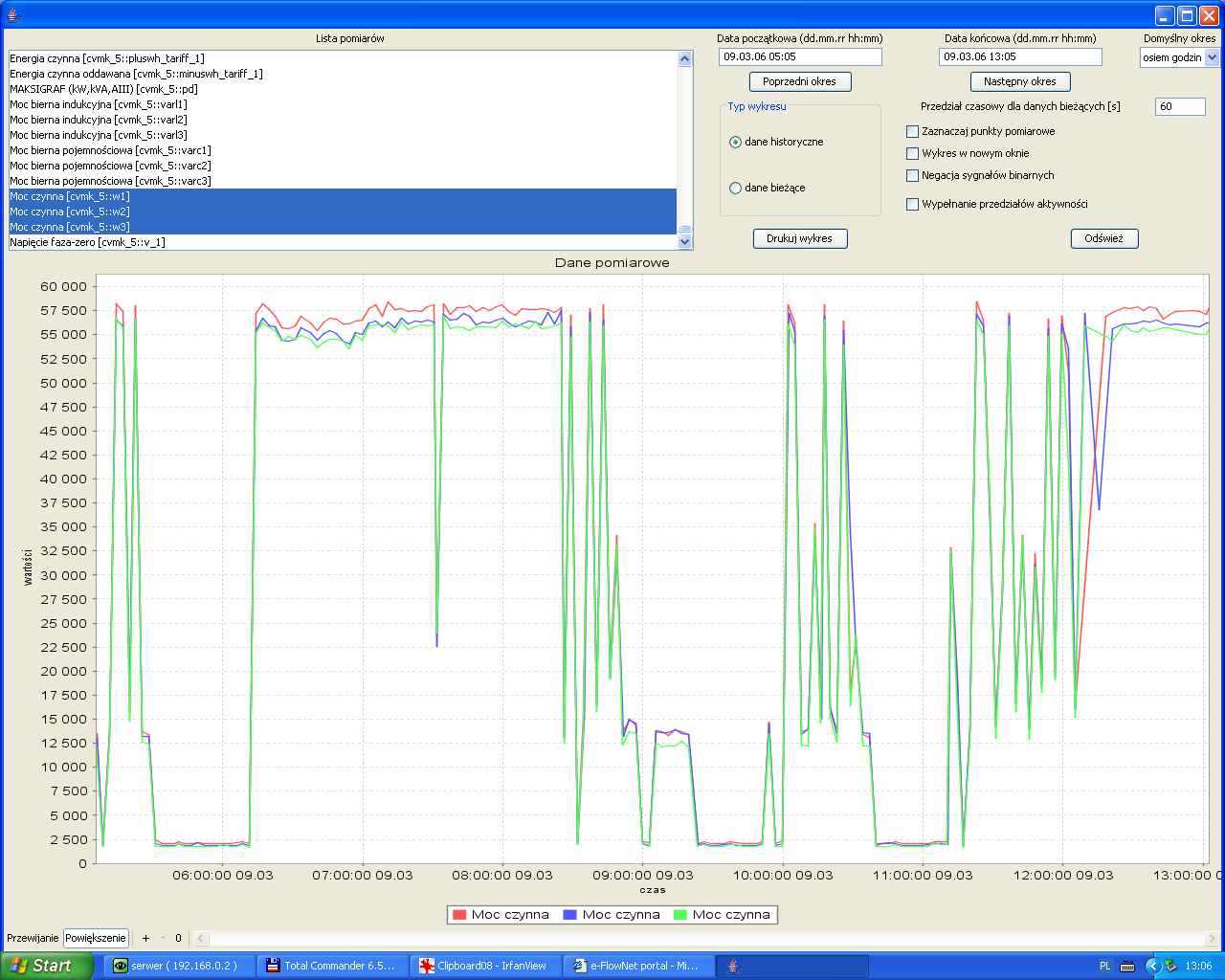
Task: Click the keyboard icon in system tray
Action: click(x=1127, y=966)
